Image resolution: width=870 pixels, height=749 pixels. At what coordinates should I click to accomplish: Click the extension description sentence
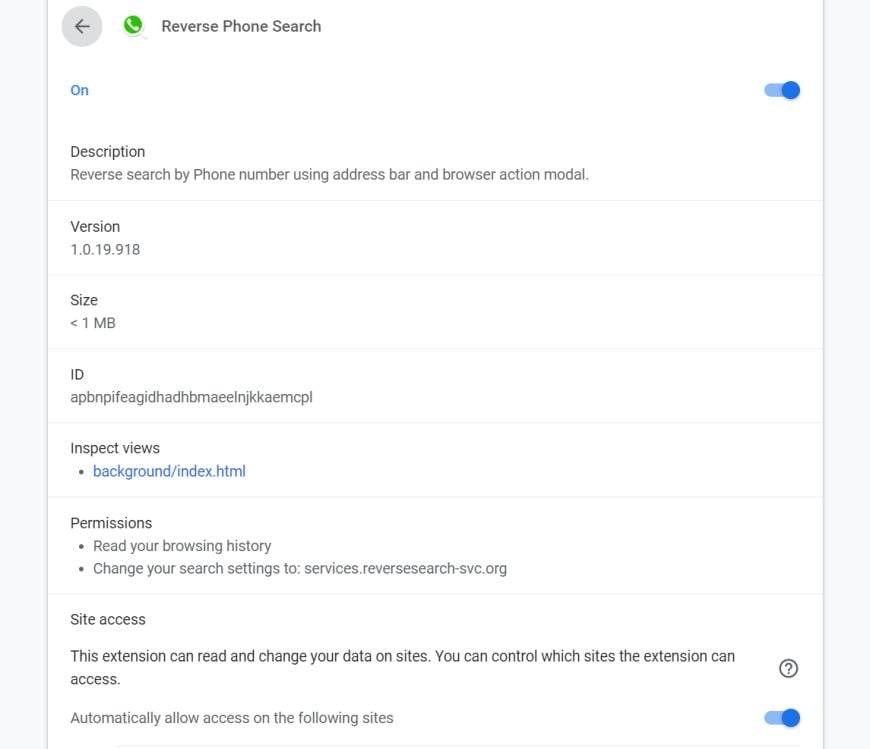(329, 174)
